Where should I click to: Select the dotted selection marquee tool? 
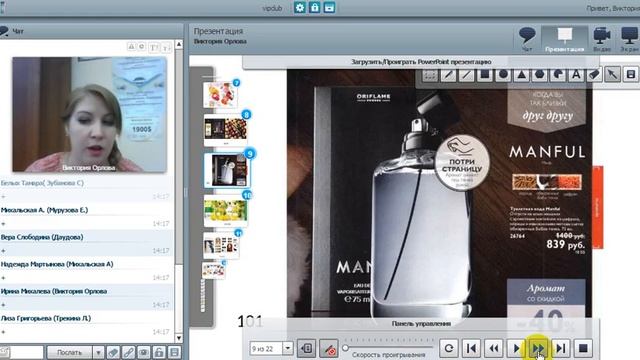[429, 75]
